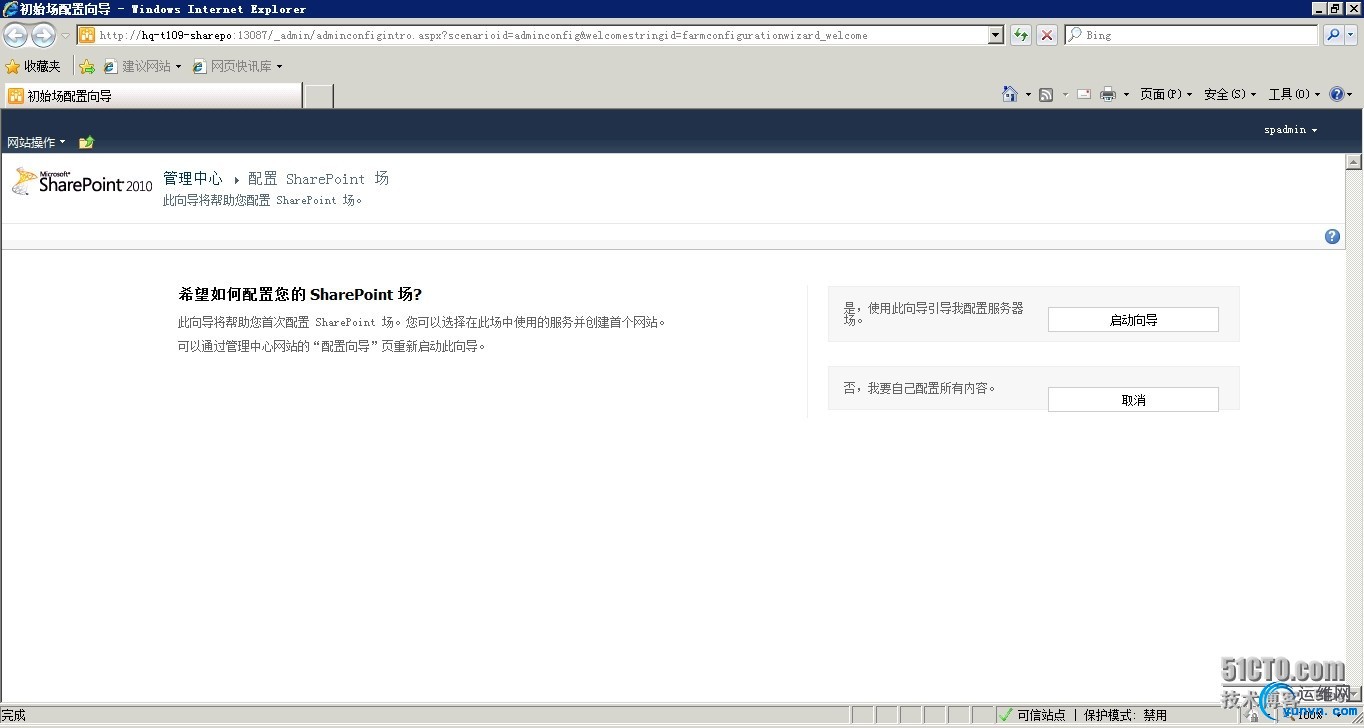Expand the address bar history dropdown
Viewport: 1364px width, 728px height.
995,35
